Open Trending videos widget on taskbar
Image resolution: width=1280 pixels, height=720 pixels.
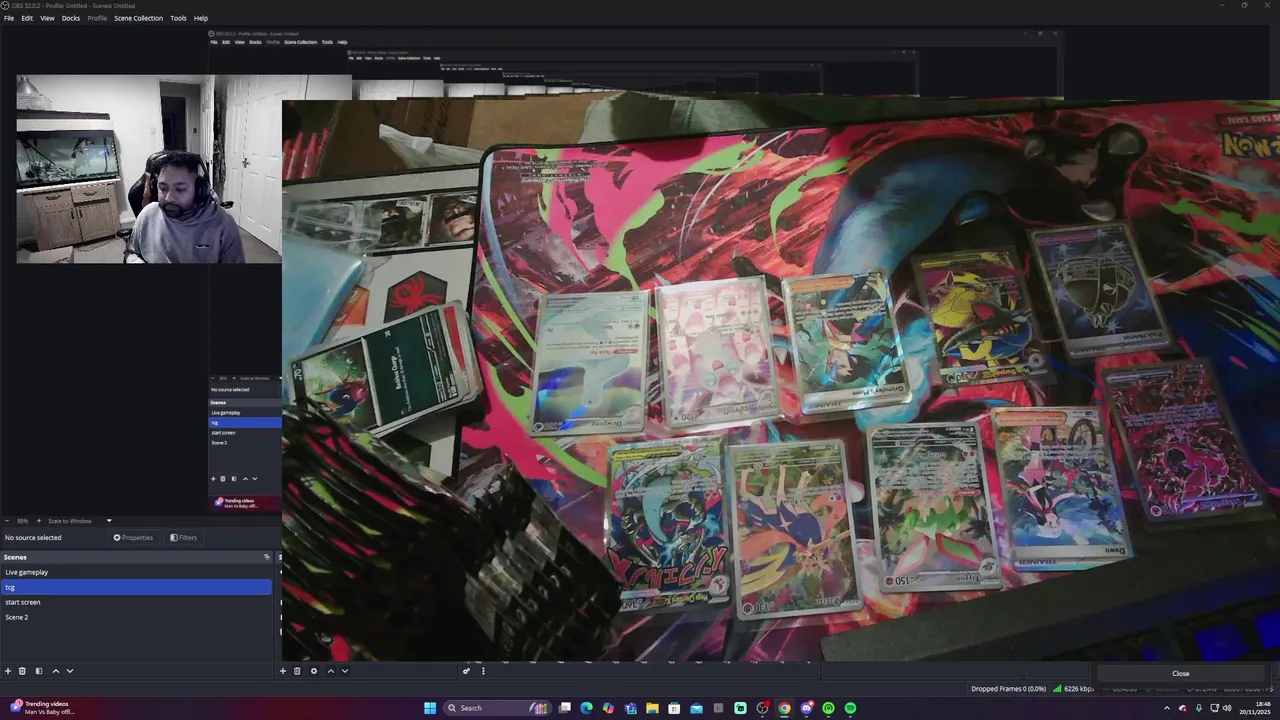click(42, 708)
